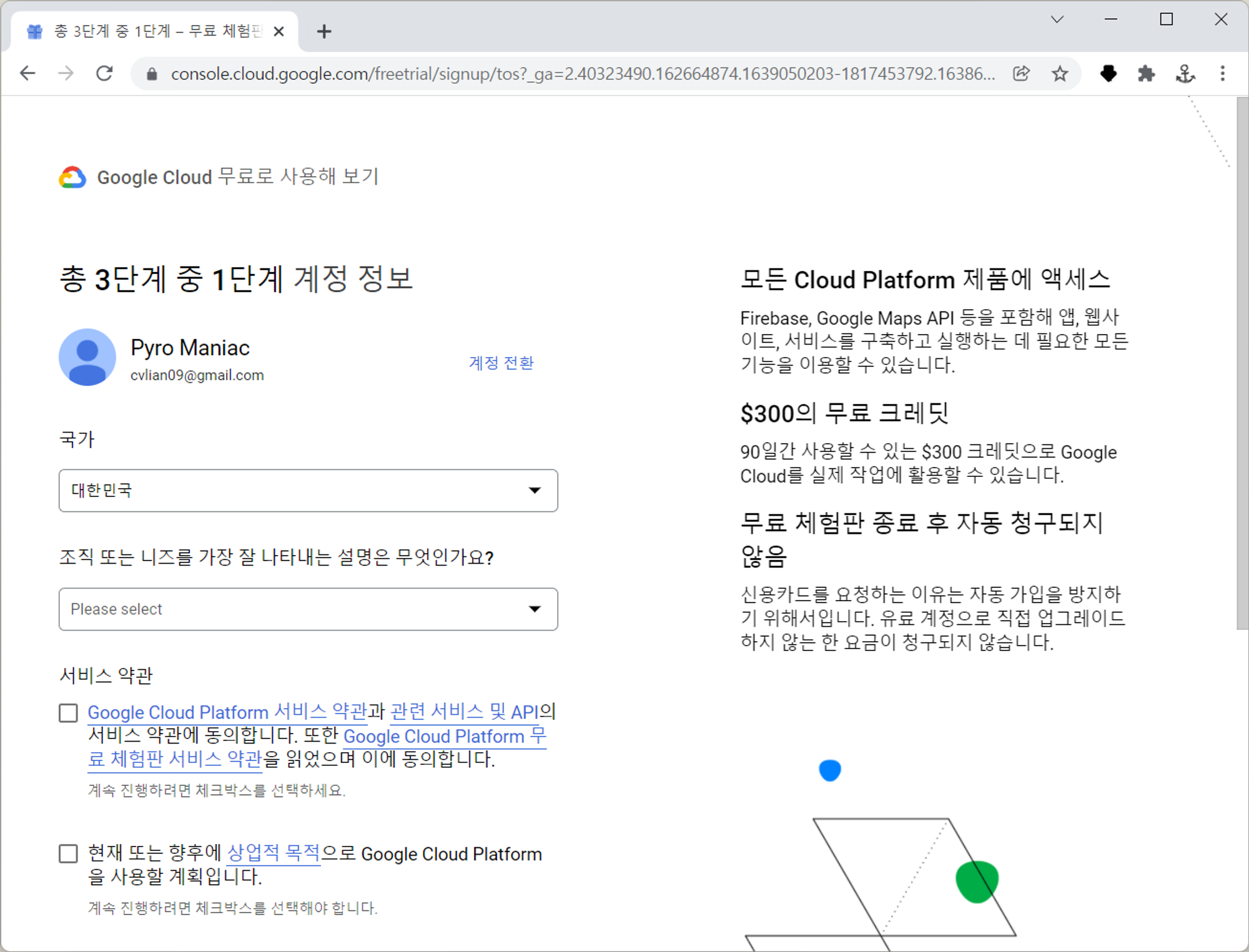Click the '총 3단계 중 1단계 계정 정보' heading
Screen dimensions: 1249x952
(236, 278)
